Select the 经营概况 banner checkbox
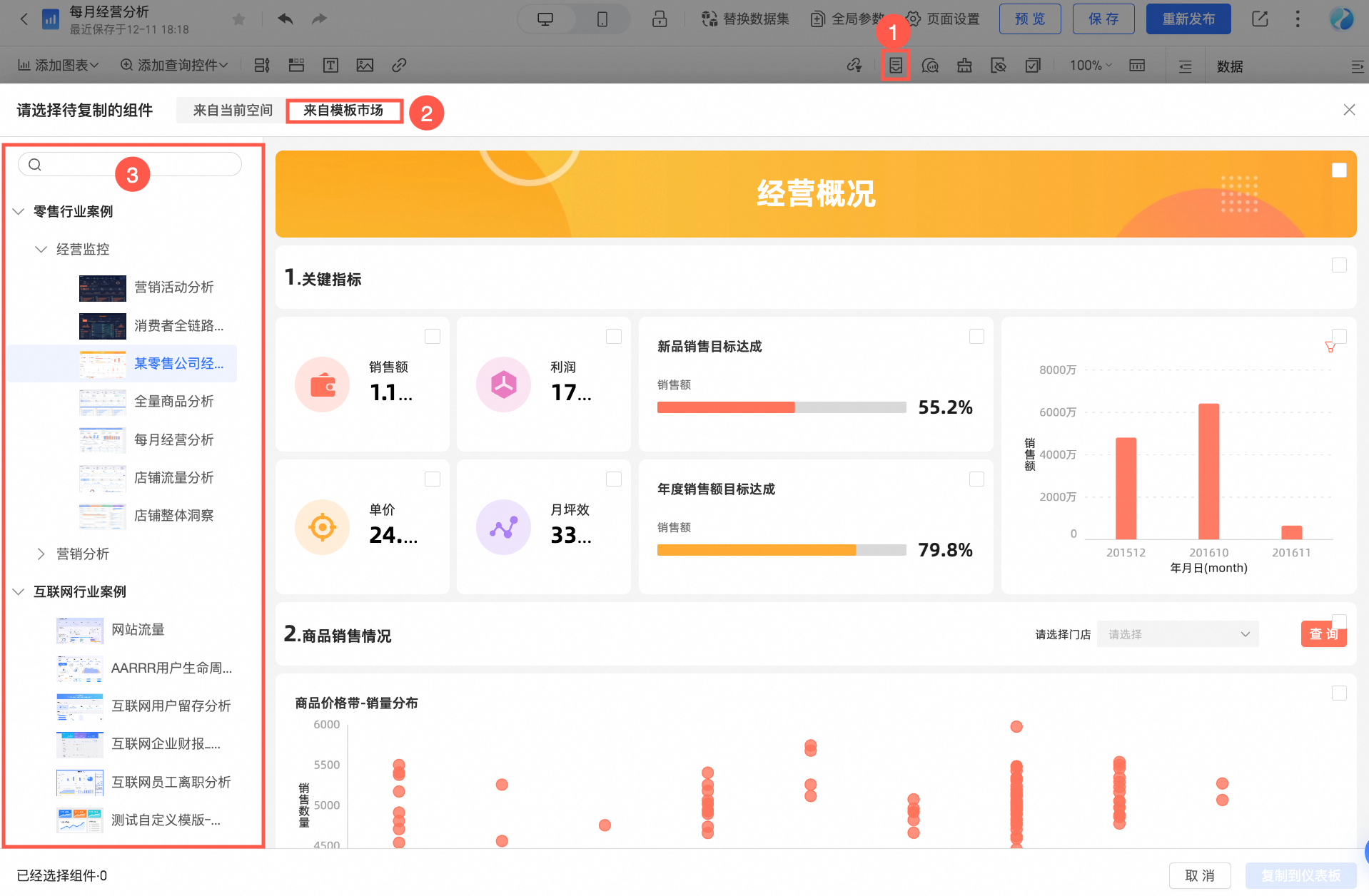 (x=1339, y=170)
